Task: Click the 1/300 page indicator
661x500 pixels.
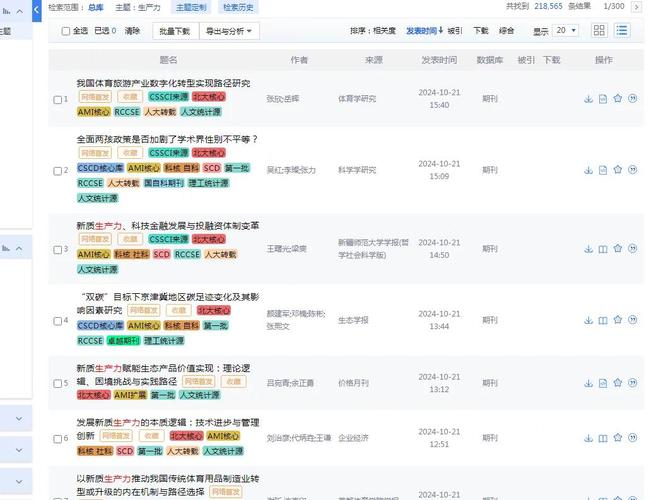Action: [x=614, y=6]
